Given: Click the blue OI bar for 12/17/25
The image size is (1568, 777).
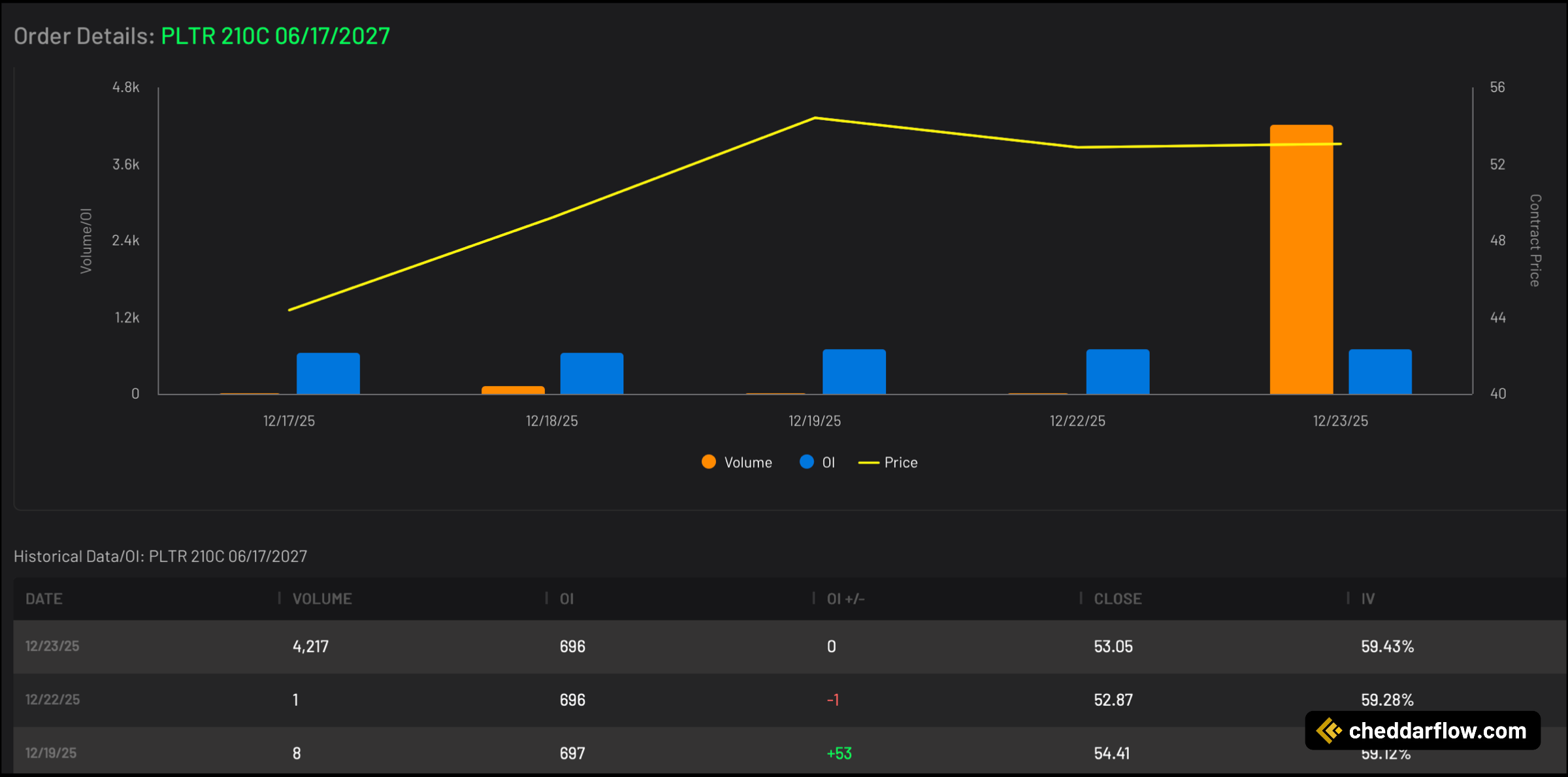Looking at the screenshot, I should [328, 374].
